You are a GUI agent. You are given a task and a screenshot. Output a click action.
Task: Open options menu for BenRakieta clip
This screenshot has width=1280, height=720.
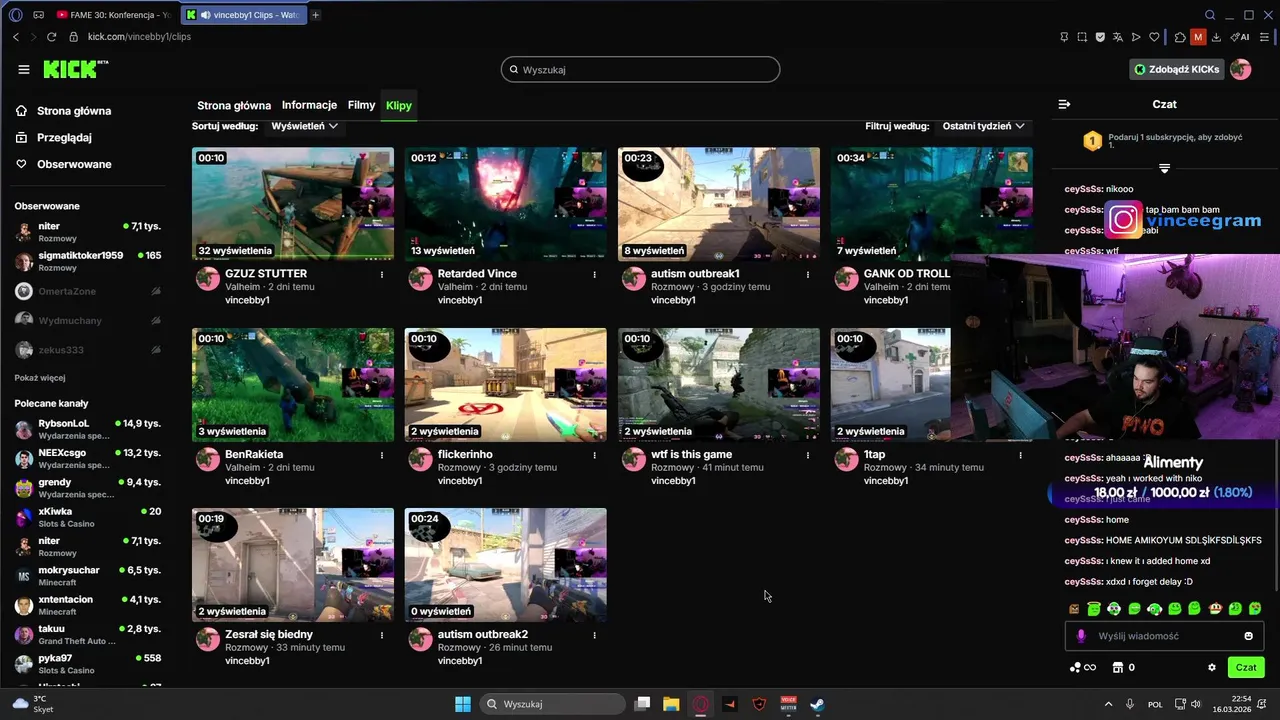click(x=382, y=455)
